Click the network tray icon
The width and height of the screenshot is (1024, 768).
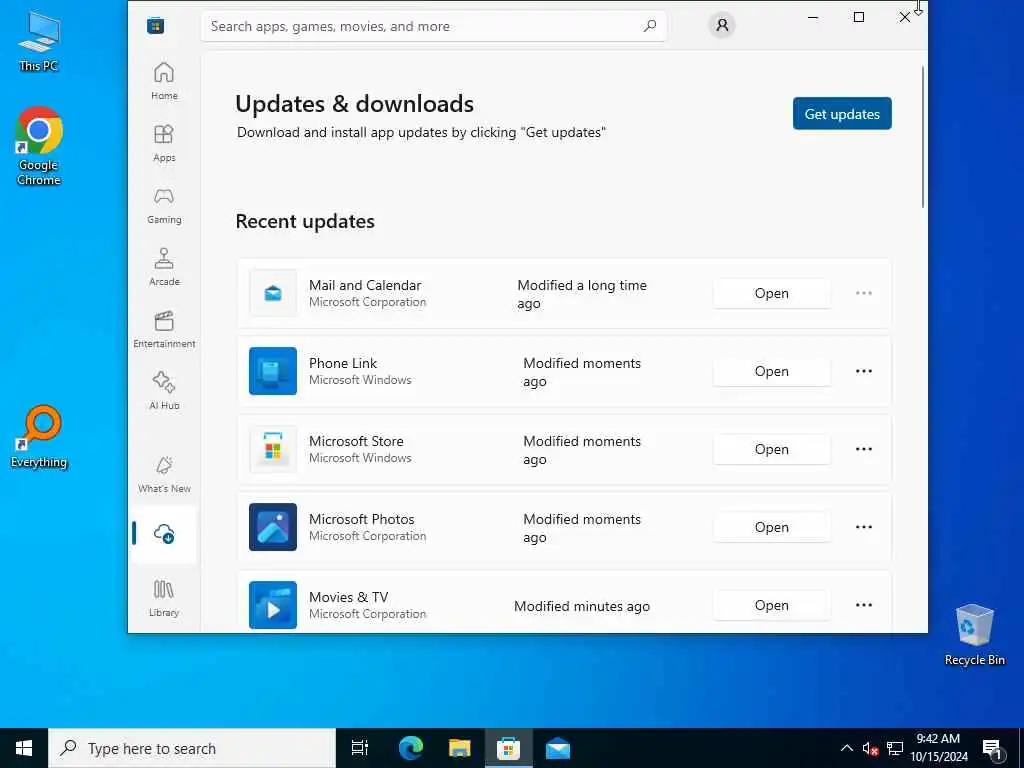tap(895, 748)
